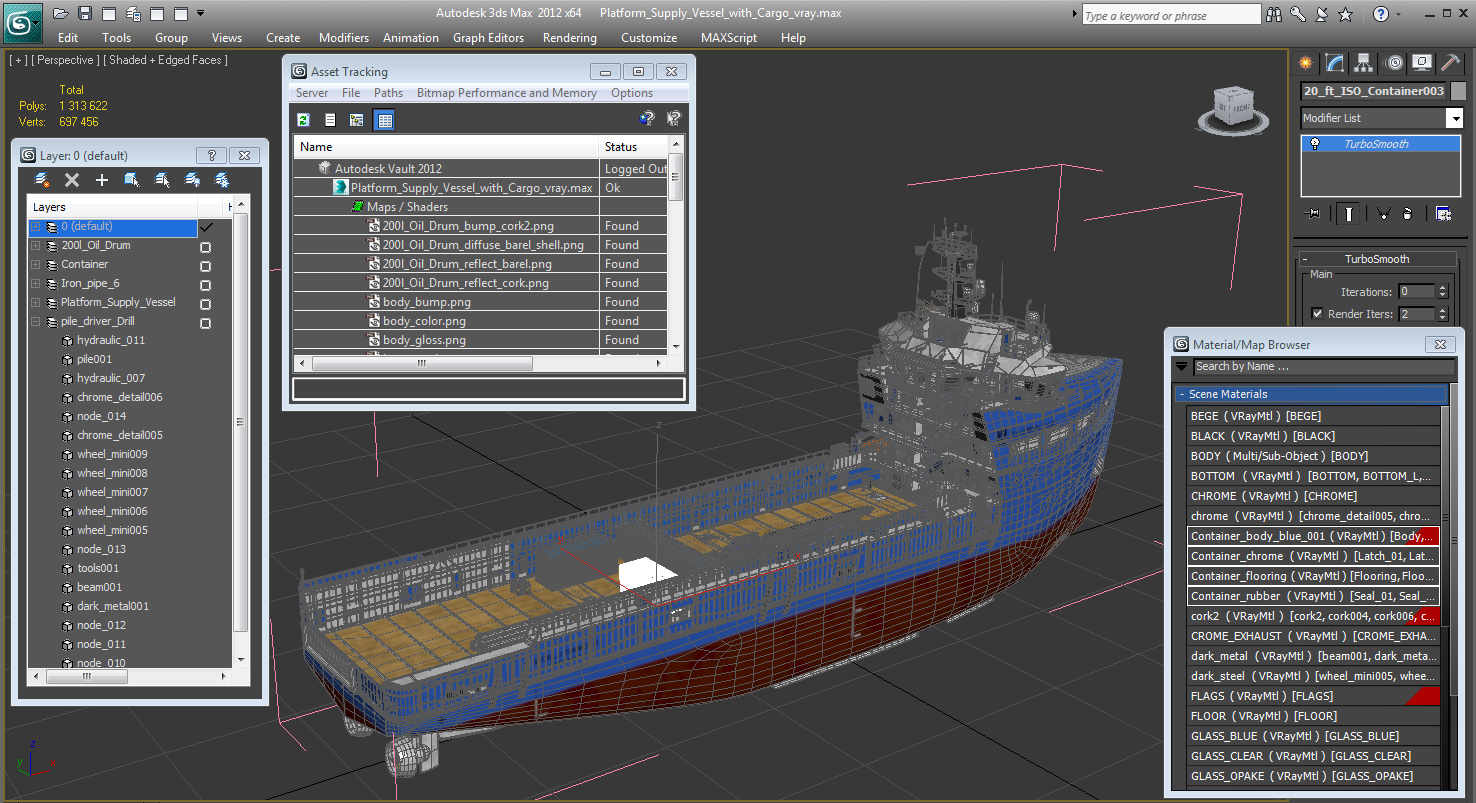The height and width of the screenshot is (803, 1476).
Task: Click Configure Modifier Sets icon
Action: (x=1443, y=213)
